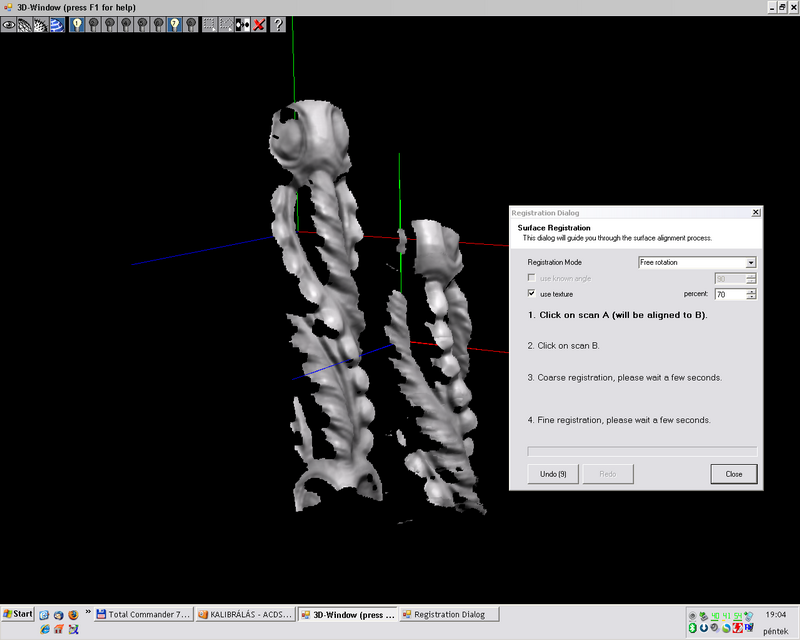The width and height of the screenshot is (800, 640).
Task: Click the blue globe icon in toolbar
Action: point(58,24)
